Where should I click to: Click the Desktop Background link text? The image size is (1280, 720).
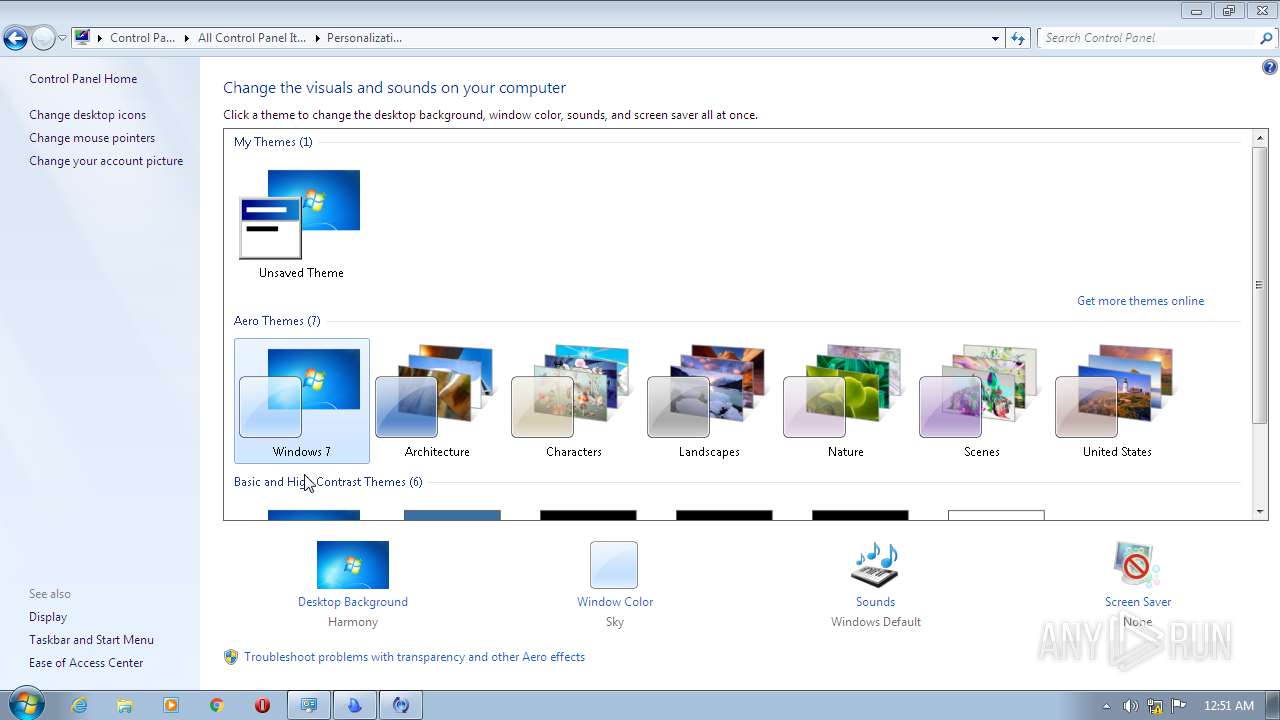pos(353,602)
